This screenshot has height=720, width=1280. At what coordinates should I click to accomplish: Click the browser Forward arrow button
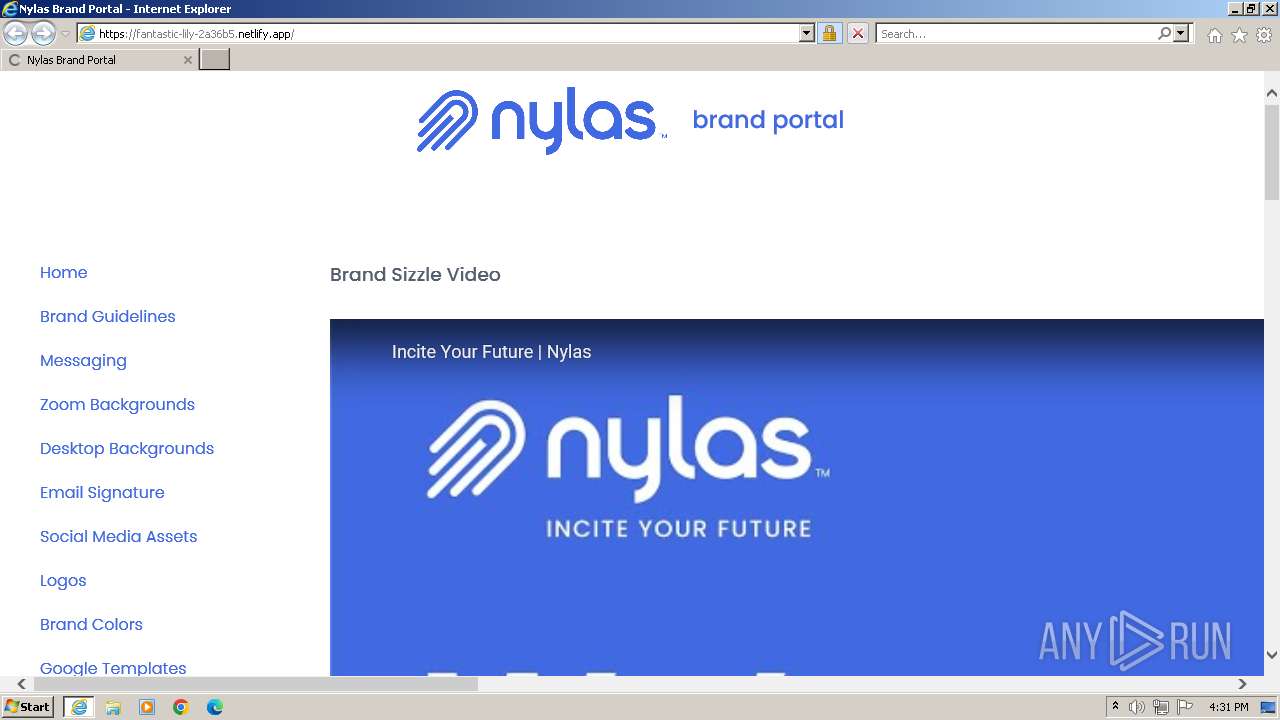[x=43, y=33]
